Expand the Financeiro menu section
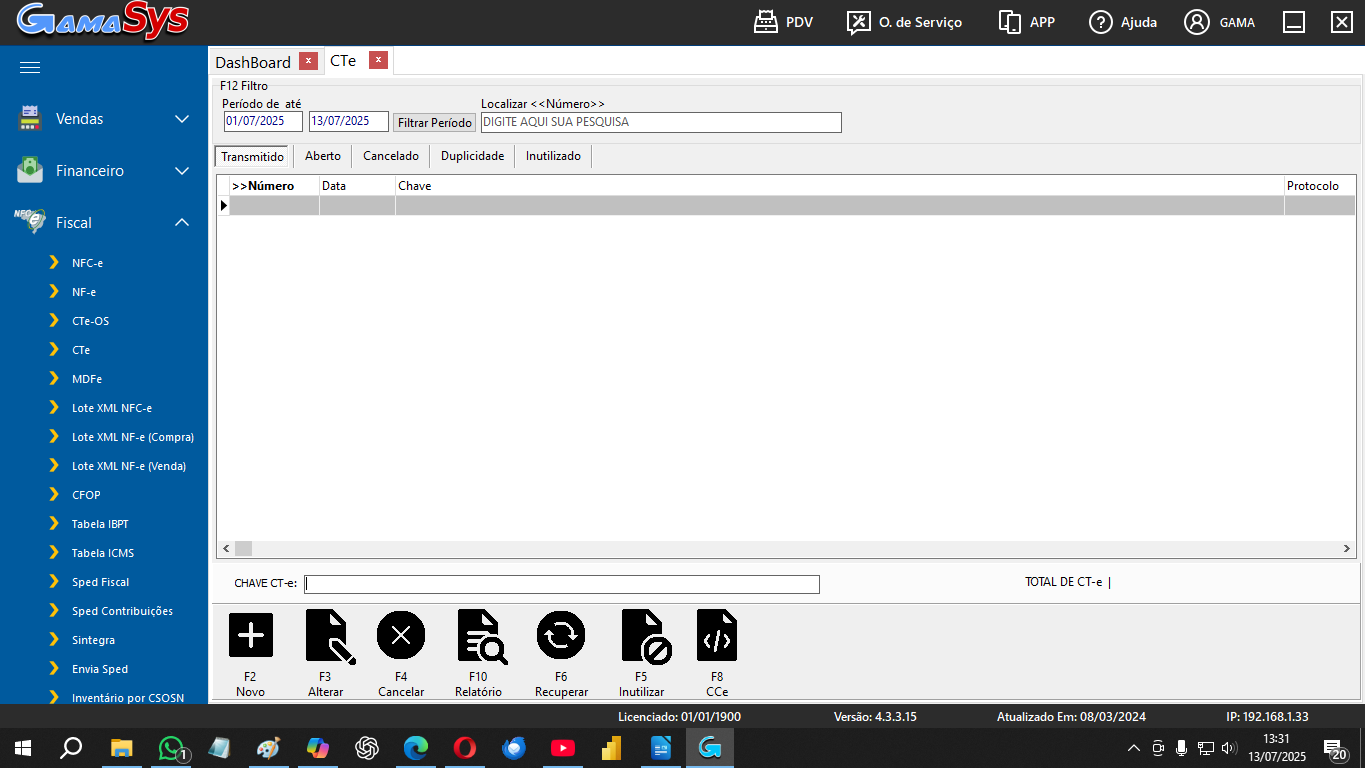 (104, 171)
